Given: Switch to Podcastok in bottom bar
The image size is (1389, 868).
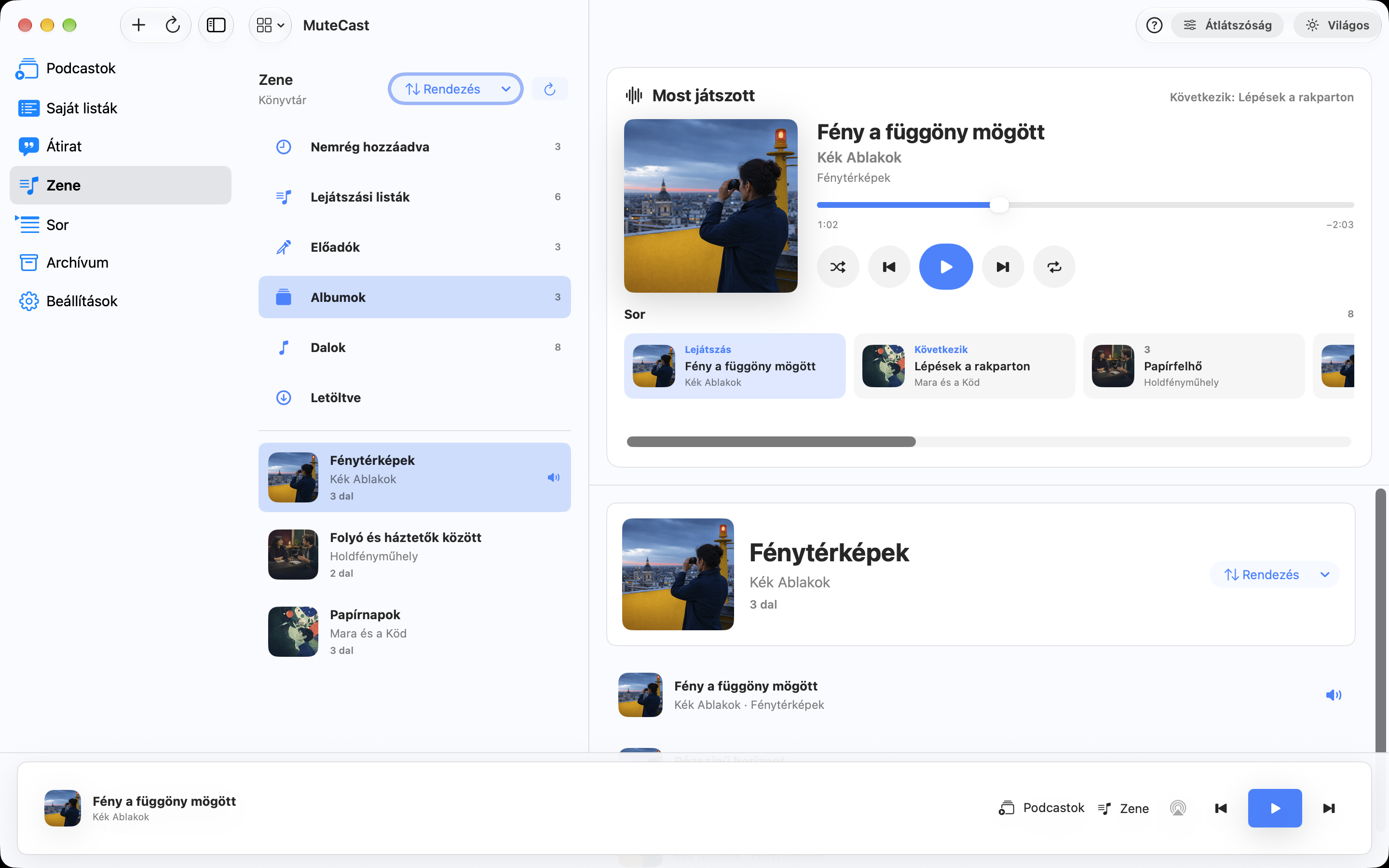Looking at the screenshot, I should coord(1041,808).
